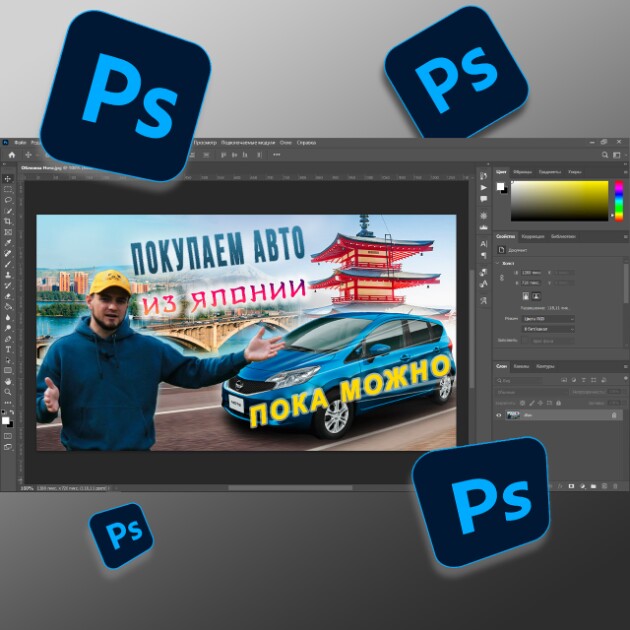Pick a color in the yellow color field
Image resolution: width=630 pixels, height=630 pixels.
[x=560, y=201]
